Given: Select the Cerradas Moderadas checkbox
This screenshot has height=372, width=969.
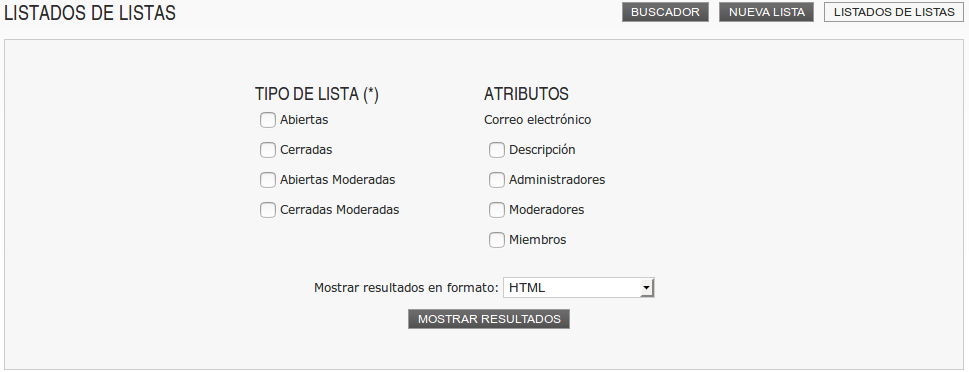Looking at the screenshot, I should tap(268, 209).
